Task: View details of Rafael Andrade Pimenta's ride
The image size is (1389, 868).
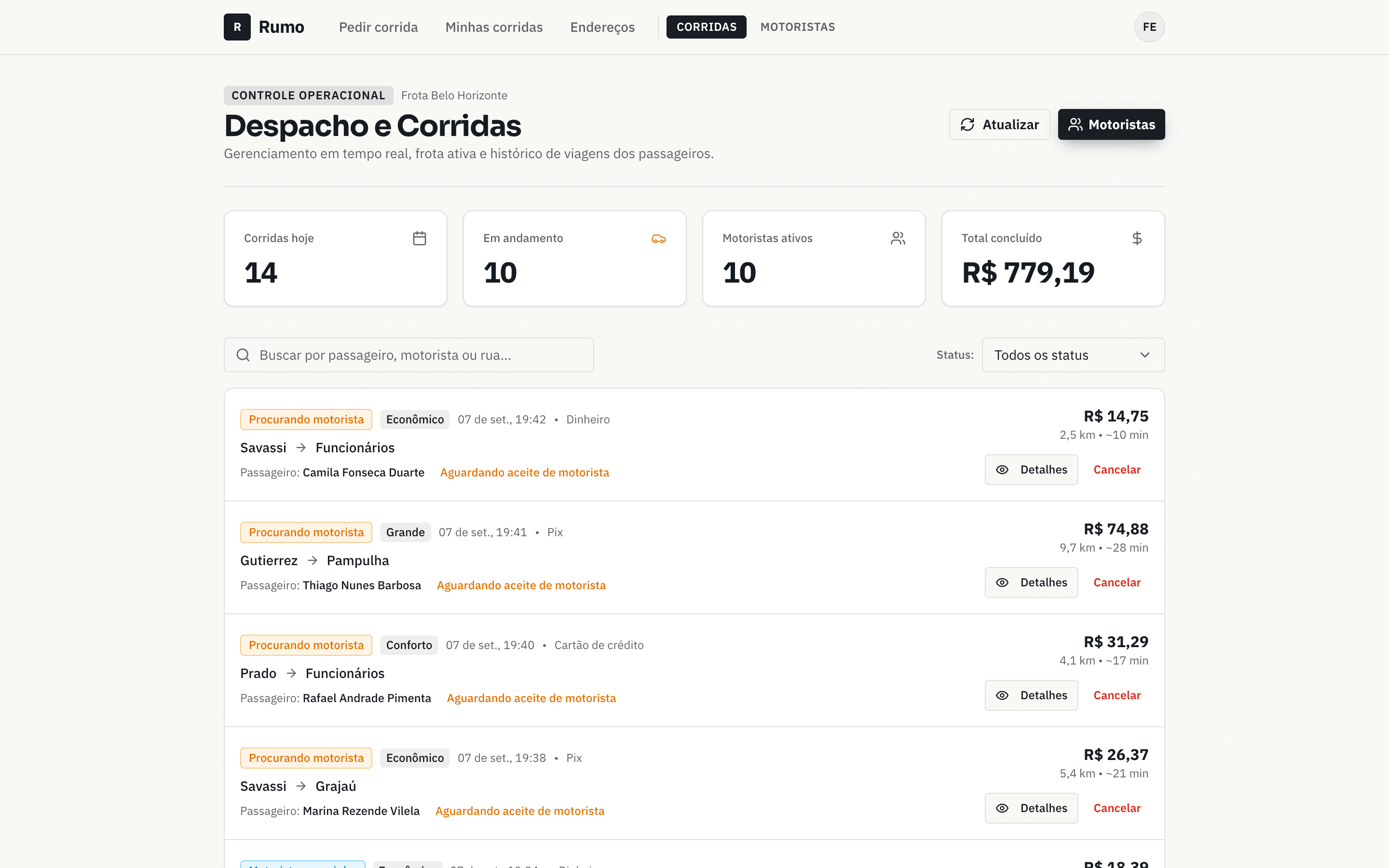Action: tap(1031, 695)
